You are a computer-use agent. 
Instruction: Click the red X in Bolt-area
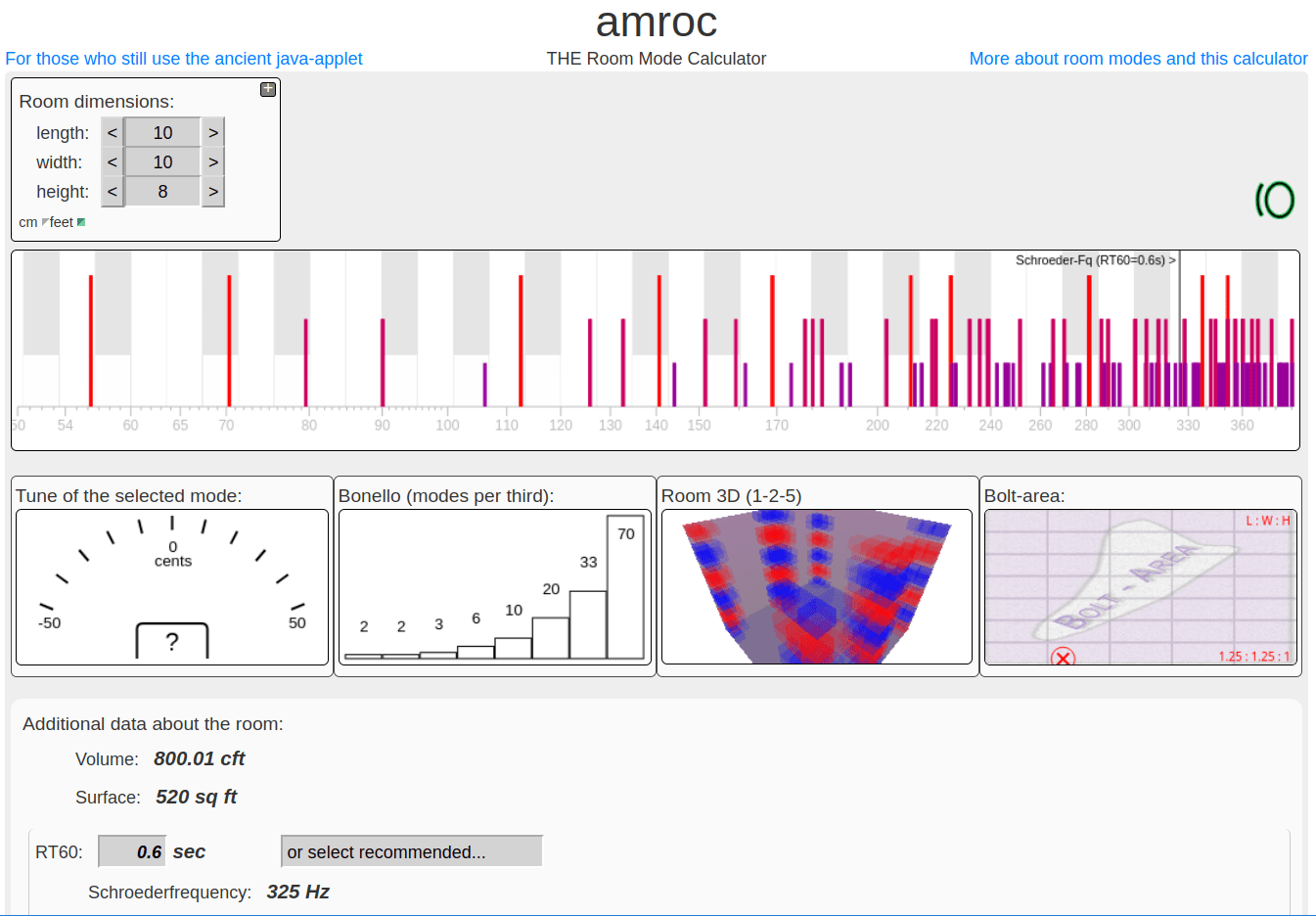click(x=1063, y=658)
